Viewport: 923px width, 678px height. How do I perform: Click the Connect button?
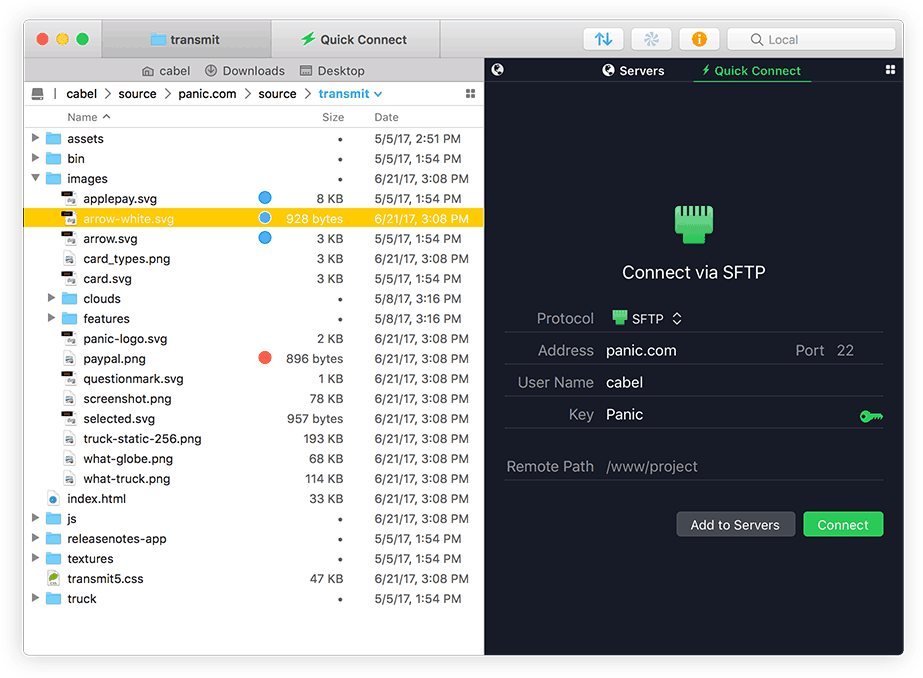(x=843, y=524)
